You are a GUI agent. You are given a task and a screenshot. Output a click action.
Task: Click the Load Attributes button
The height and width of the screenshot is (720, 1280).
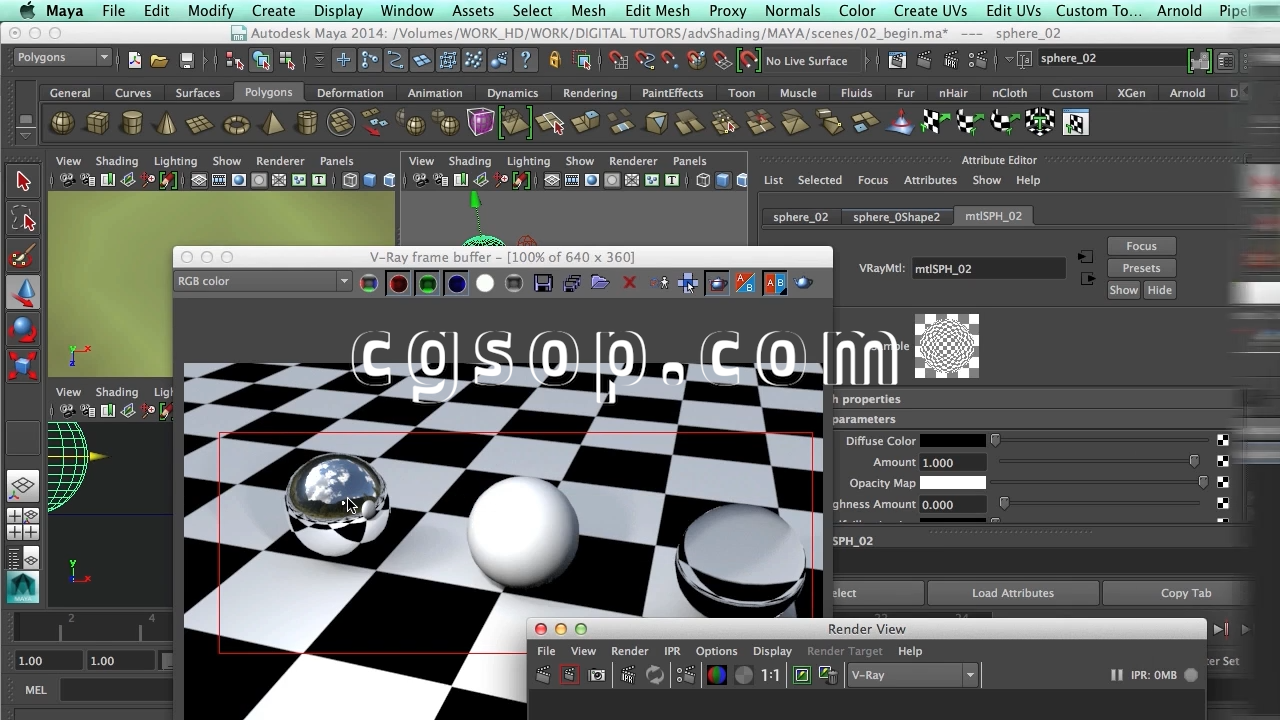point(1012,593)
